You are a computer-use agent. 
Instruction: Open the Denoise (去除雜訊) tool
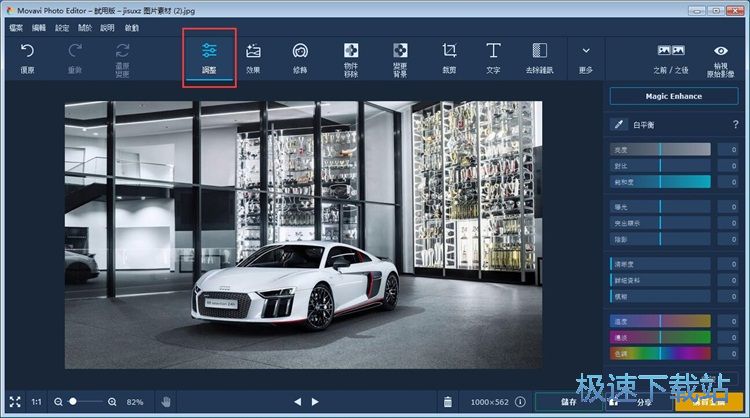coord(540,56)
